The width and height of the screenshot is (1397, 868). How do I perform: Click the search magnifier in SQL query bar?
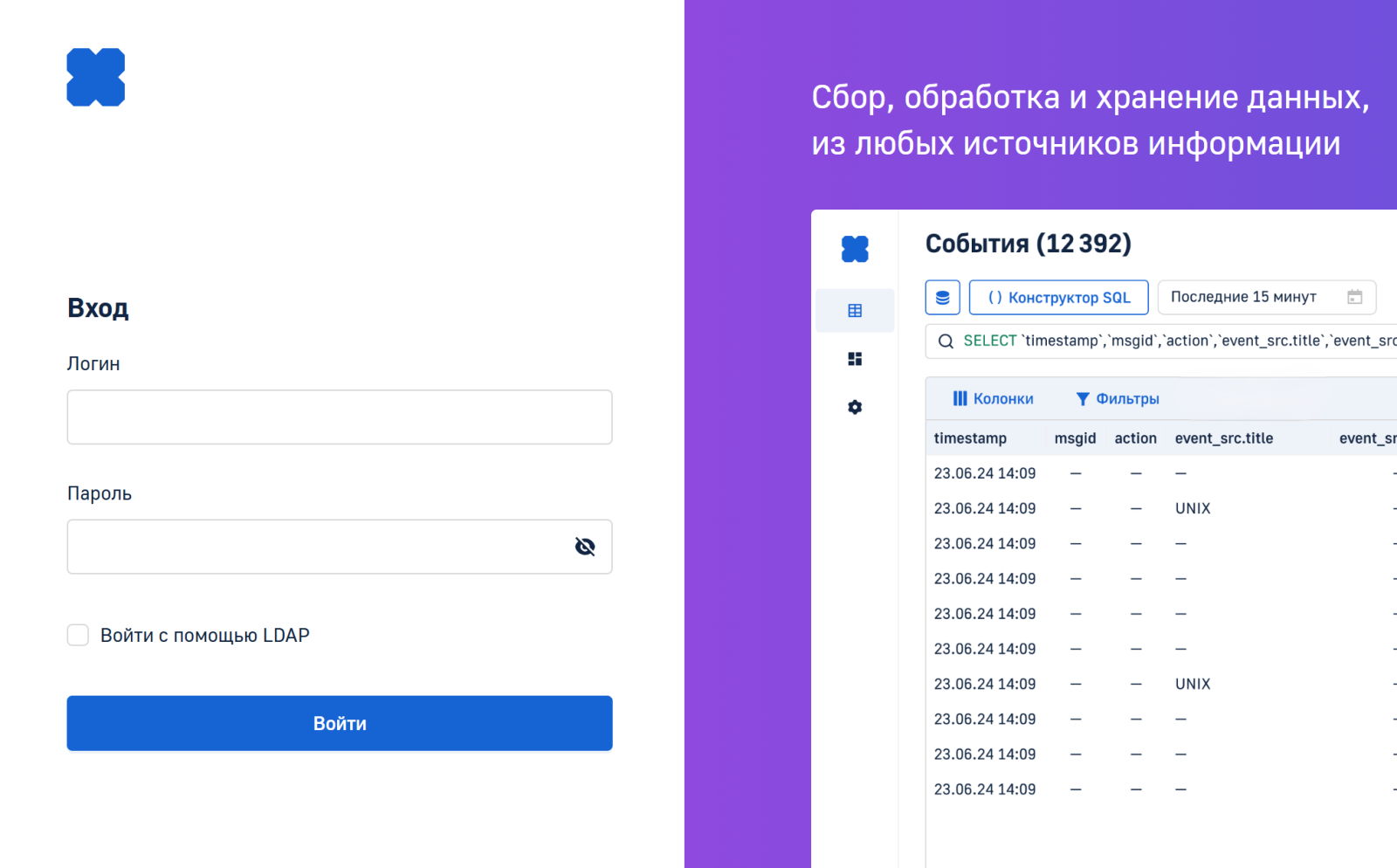point(946,341)
